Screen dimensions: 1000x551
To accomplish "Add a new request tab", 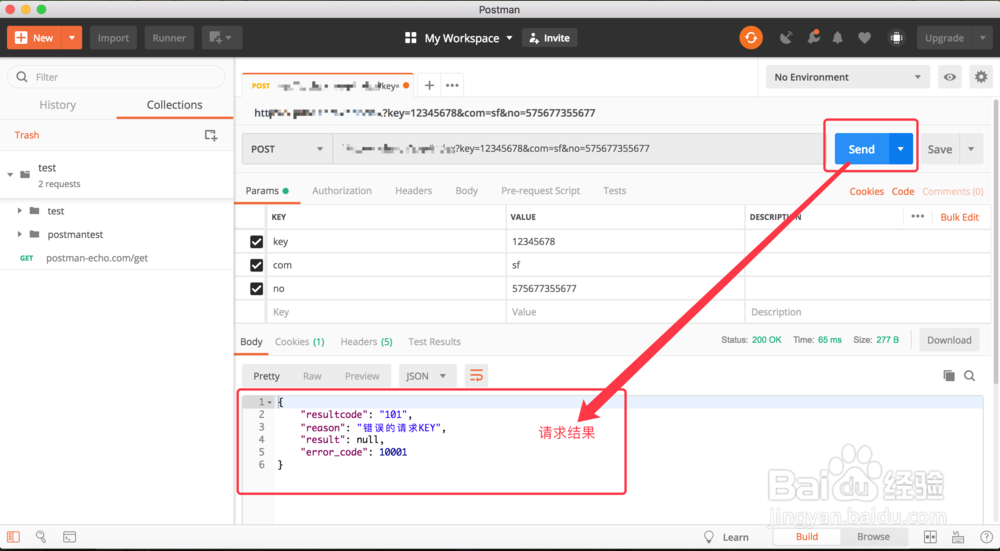I will pos(429,85).
